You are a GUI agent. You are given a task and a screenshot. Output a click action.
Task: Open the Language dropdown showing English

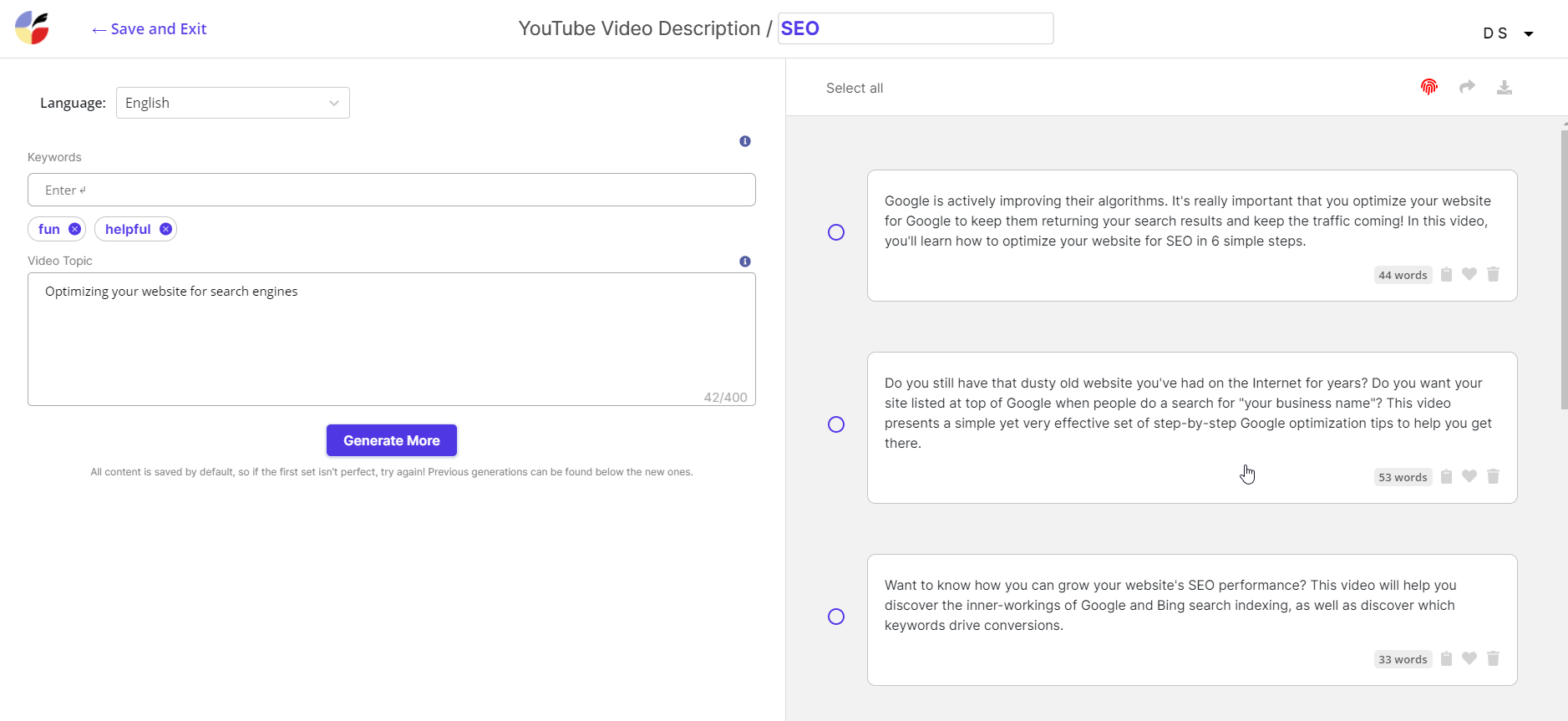[x=233, y=103]
